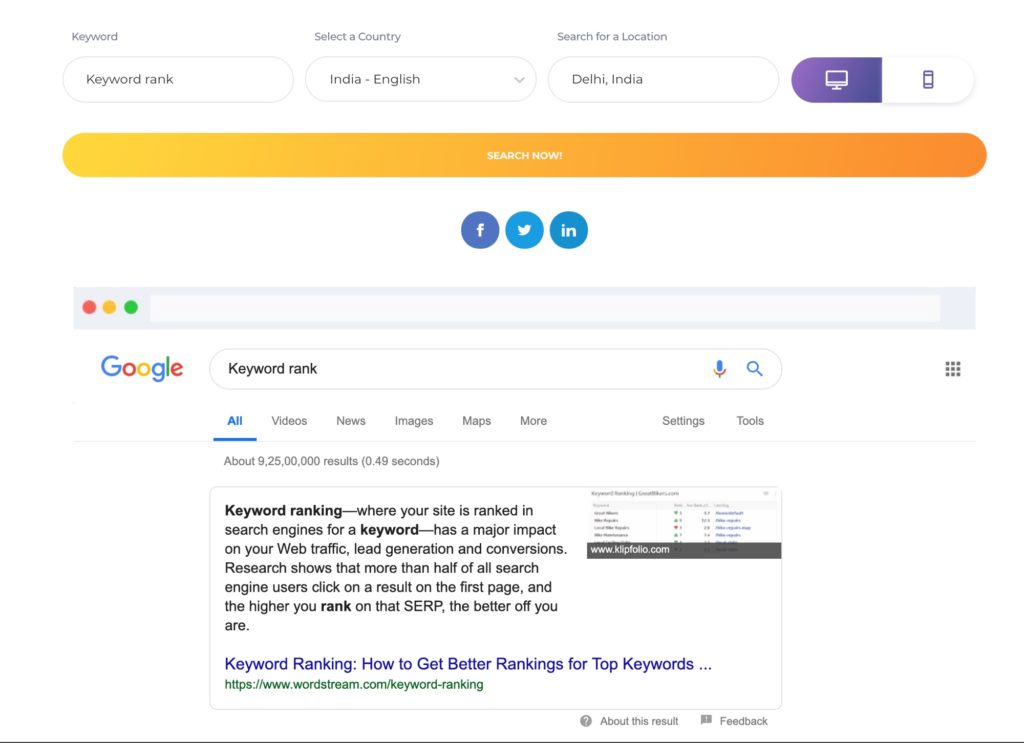Click the yellow window dot
The height and width of the screenshot is (743, 1024).
click(110, 307)
